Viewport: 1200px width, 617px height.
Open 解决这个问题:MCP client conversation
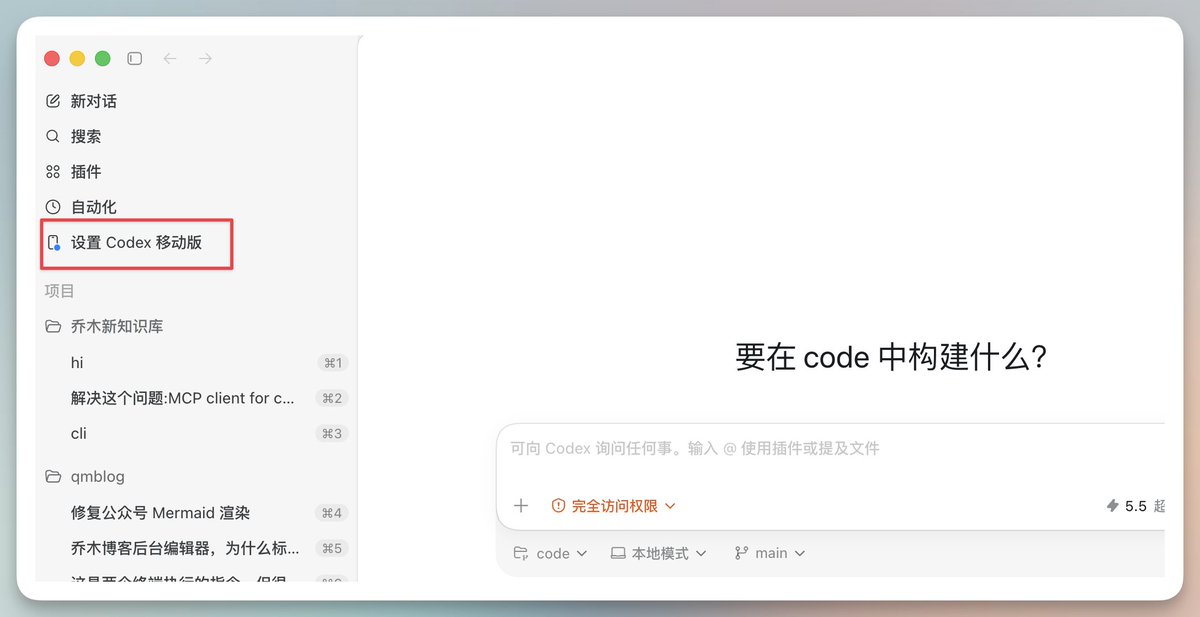coord(196,398)
